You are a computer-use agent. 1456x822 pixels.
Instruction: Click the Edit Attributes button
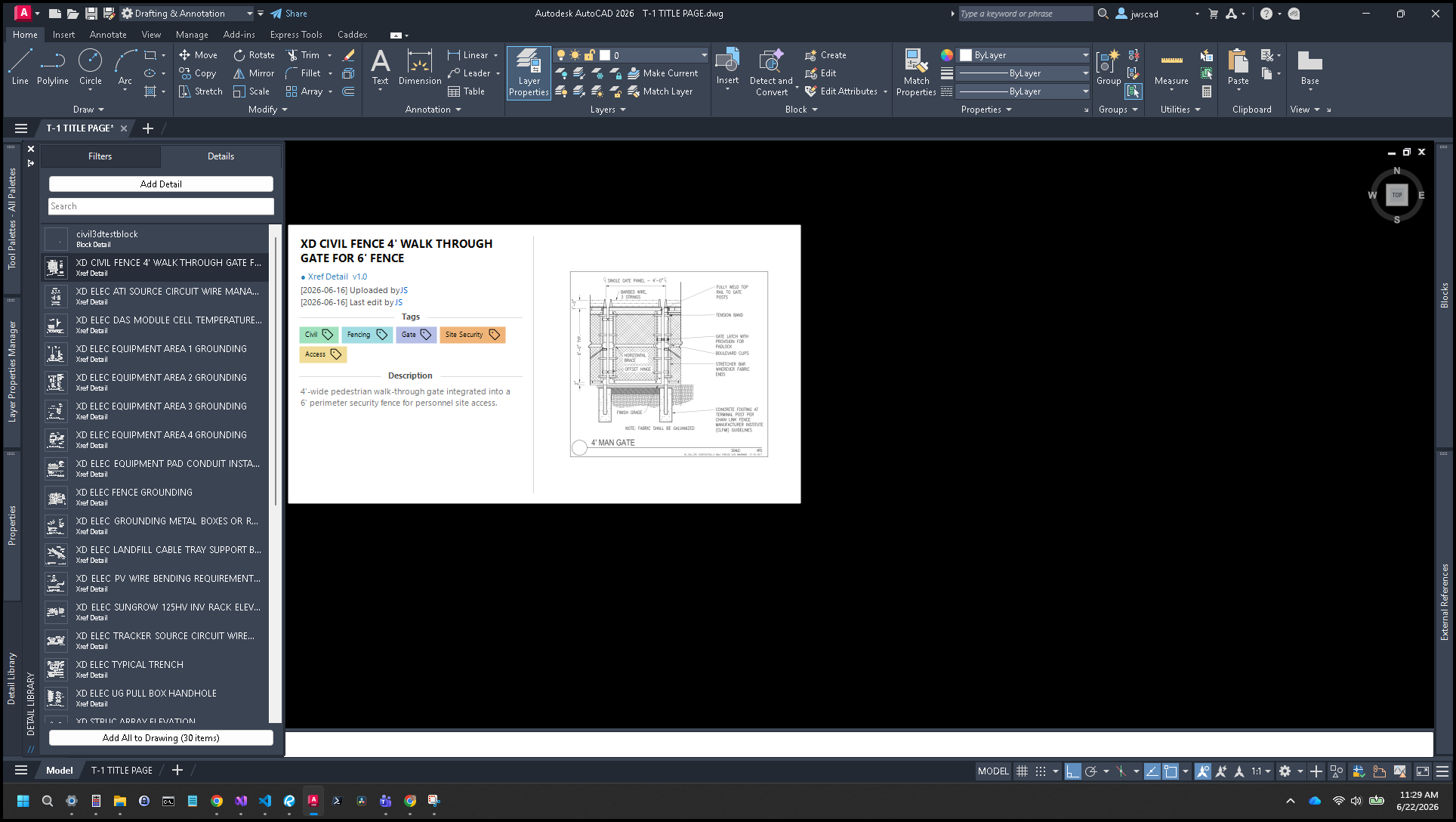(841, 91)
